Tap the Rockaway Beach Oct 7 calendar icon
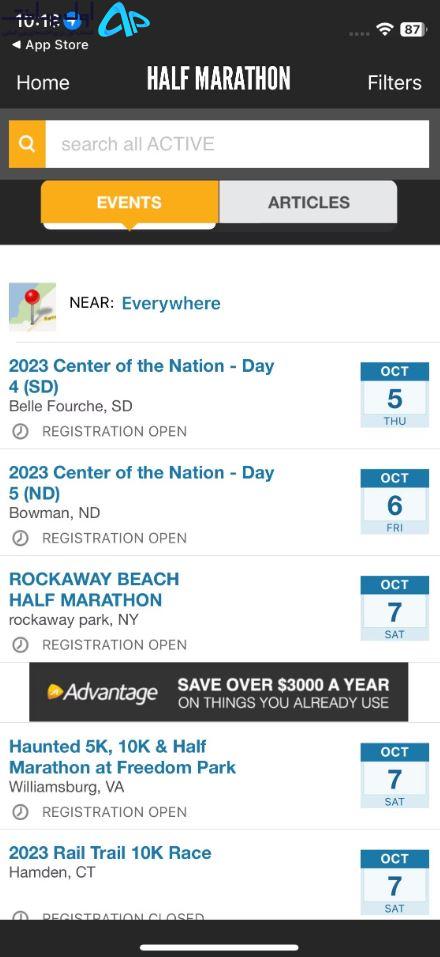Screen dimensions: 440x957 coord(394,608)
